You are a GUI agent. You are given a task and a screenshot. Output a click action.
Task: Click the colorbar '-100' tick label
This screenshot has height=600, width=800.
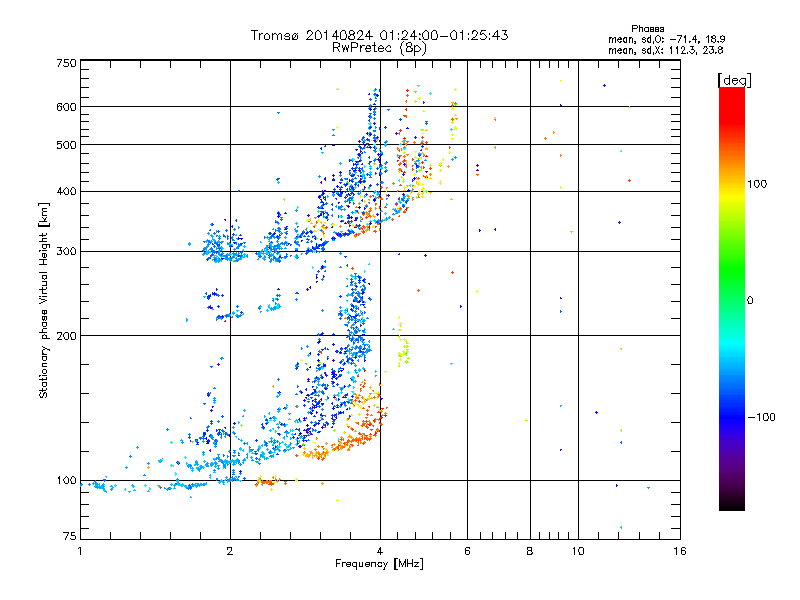coord(761,417)
